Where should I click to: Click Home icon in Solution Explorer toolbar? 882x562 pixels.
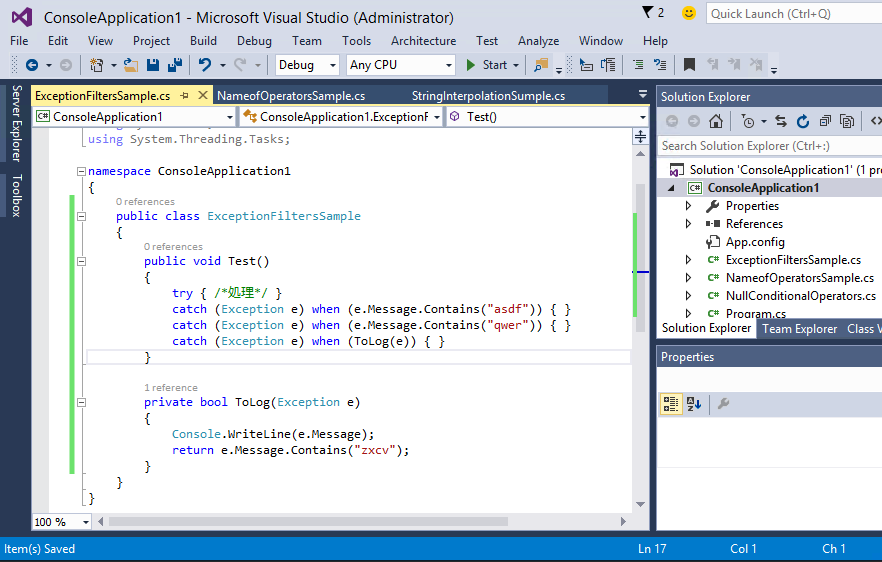716,121
